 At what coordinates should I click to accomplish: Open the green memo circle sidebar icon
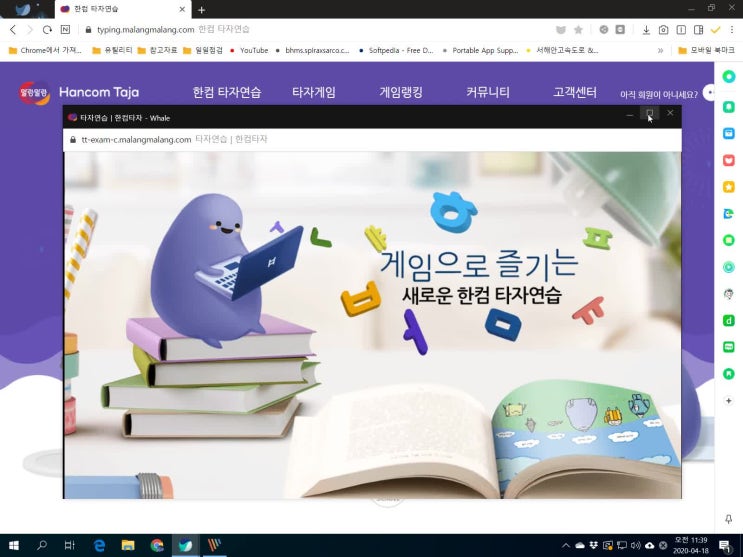click(x=729, y=240)
